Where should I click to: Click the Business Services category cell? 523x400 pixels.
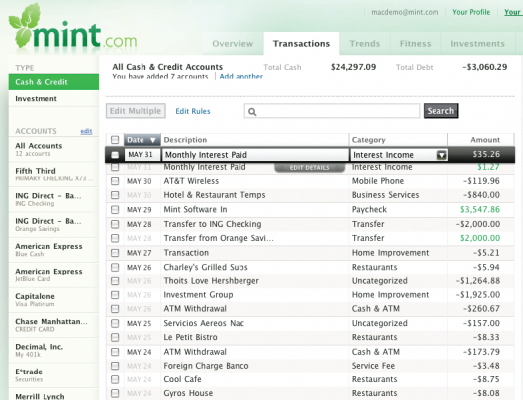pos(386,195)
